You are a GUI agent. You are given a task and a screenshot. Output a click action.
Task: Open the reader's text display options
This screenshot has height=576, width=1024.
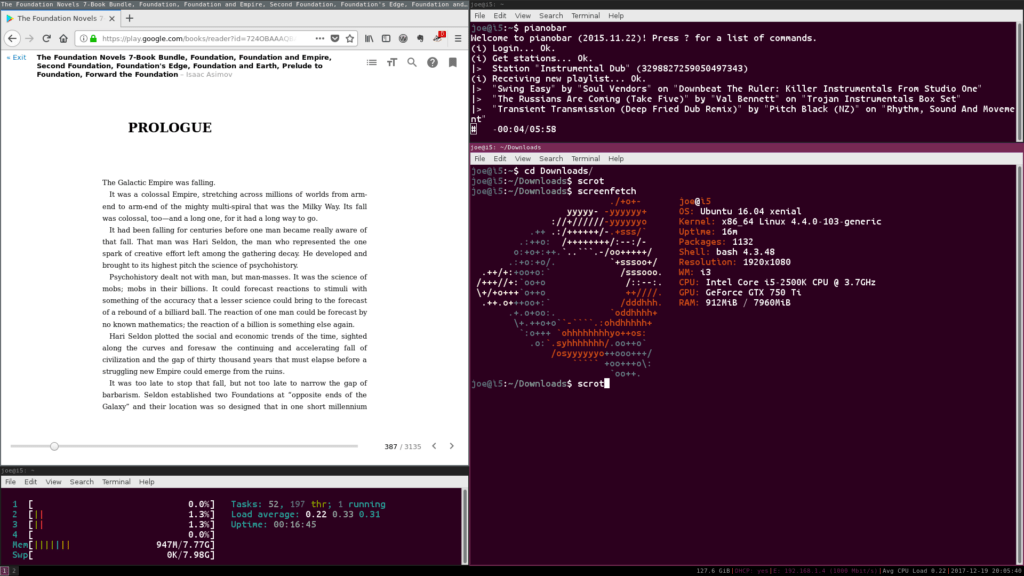point(392,63)
